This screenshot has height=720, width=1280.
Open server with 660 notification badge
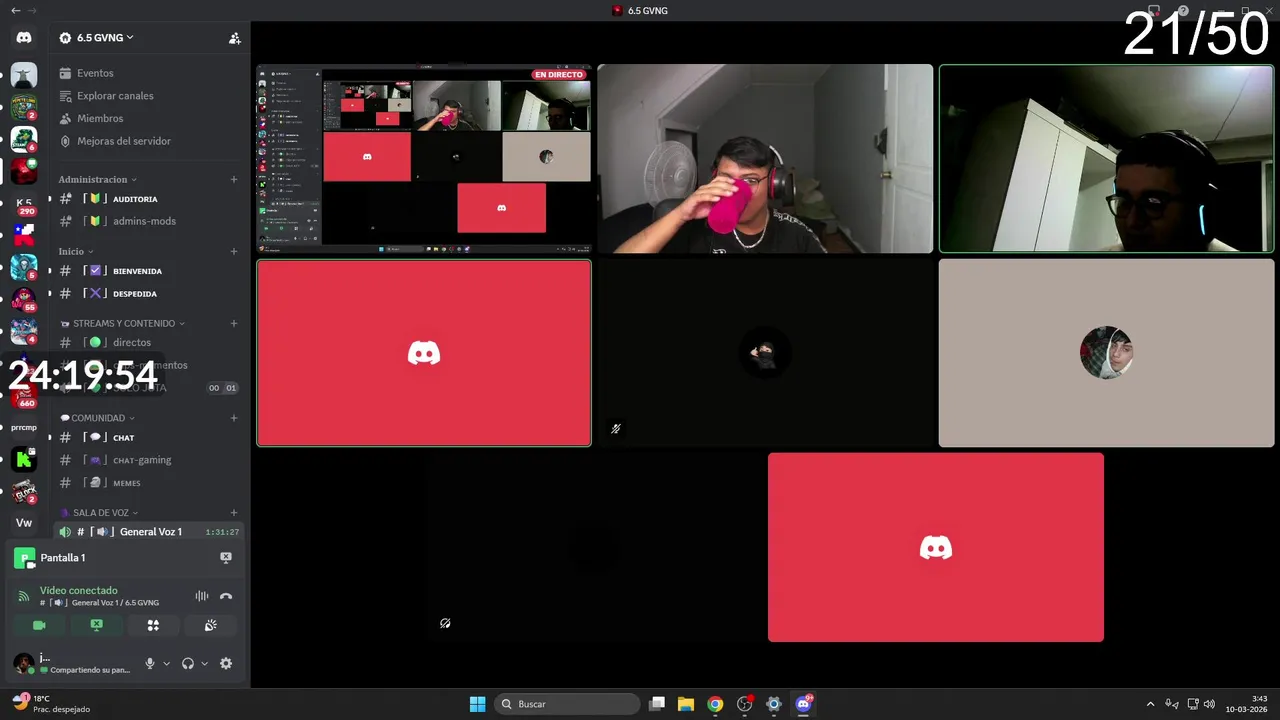tap(24, 396)
